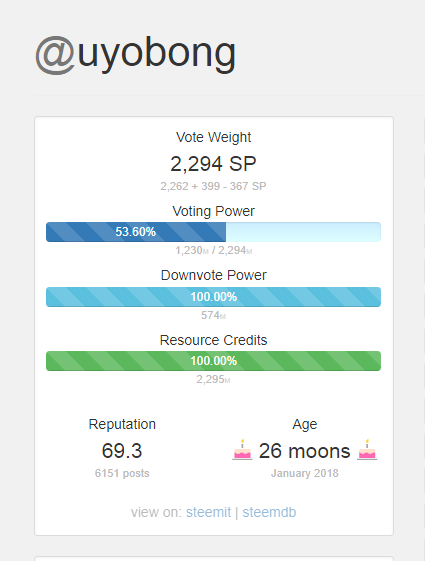Click the 574 downvote mana value
This screenshot has width=425, height=561.
tap(213, 315)
